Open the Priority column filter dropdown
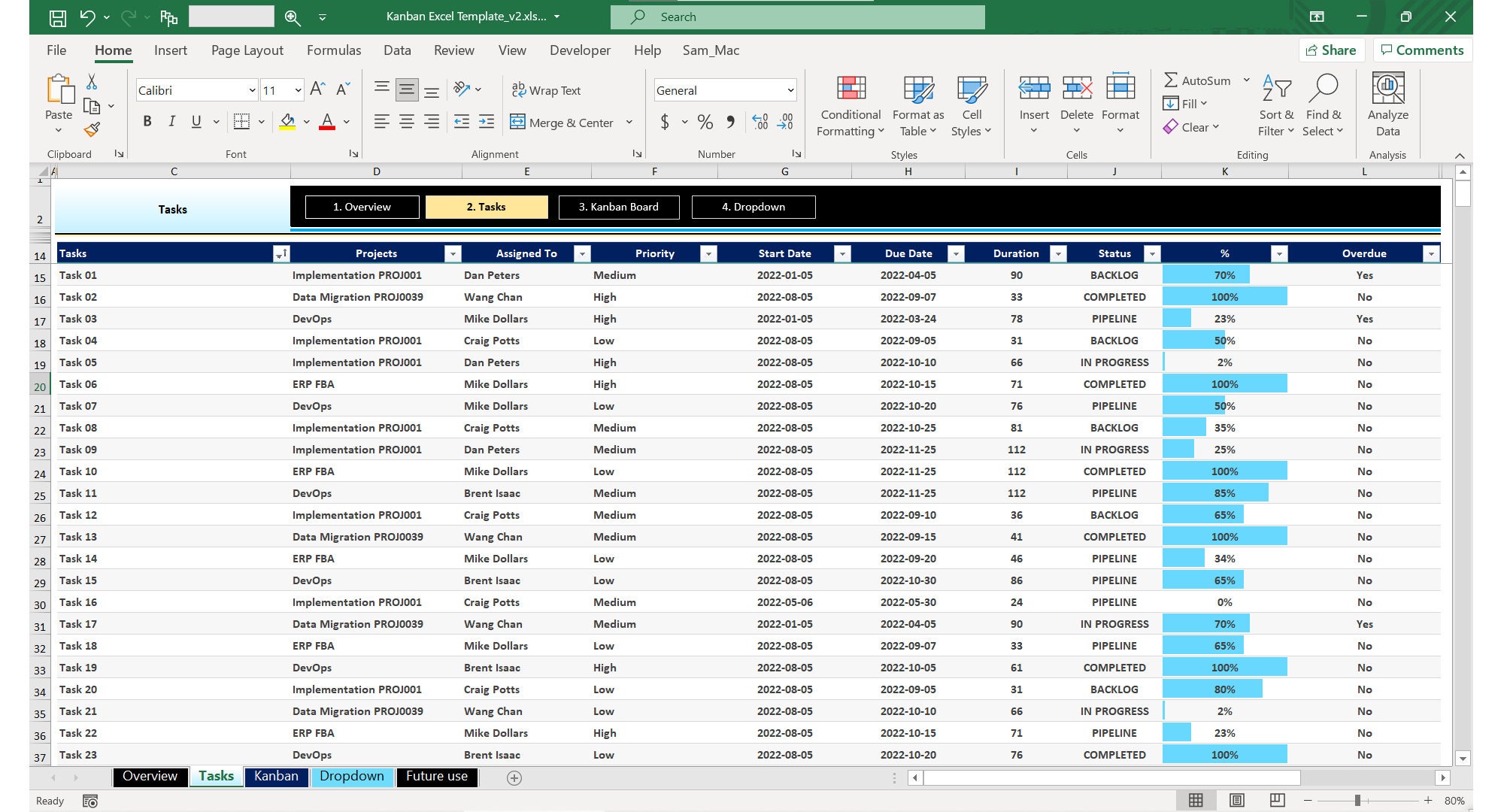Image resolution: width=1507 pixels, height=812 pixels. pyautogui.click(x=708, y=253)
